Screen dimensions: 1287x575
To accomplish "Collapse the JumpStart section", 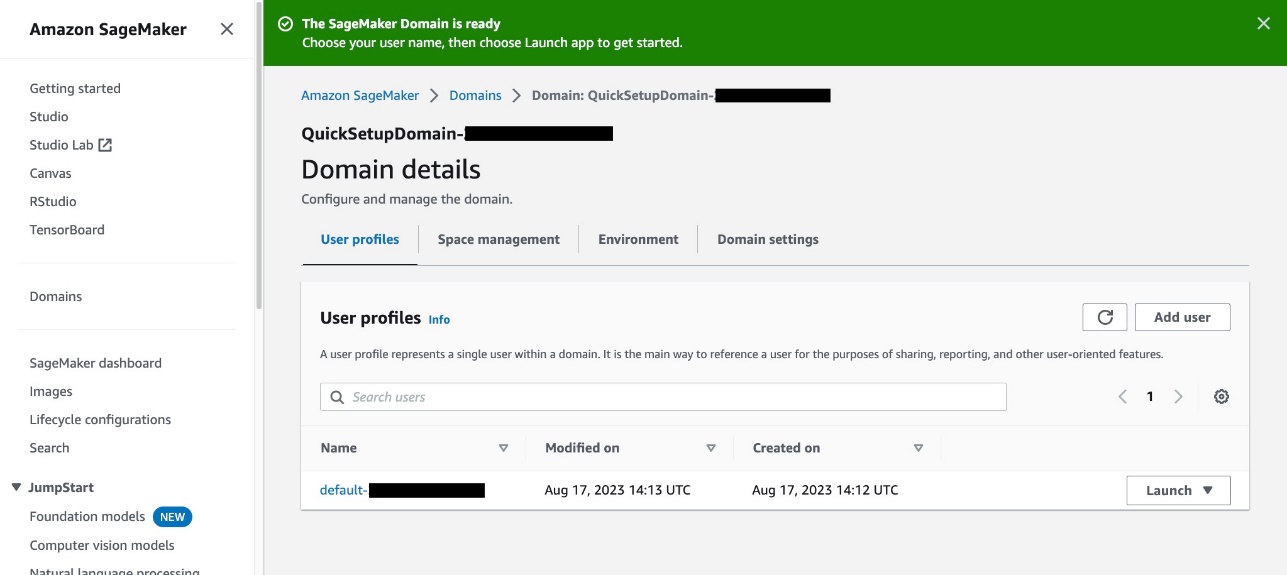I will click(16, 488).
